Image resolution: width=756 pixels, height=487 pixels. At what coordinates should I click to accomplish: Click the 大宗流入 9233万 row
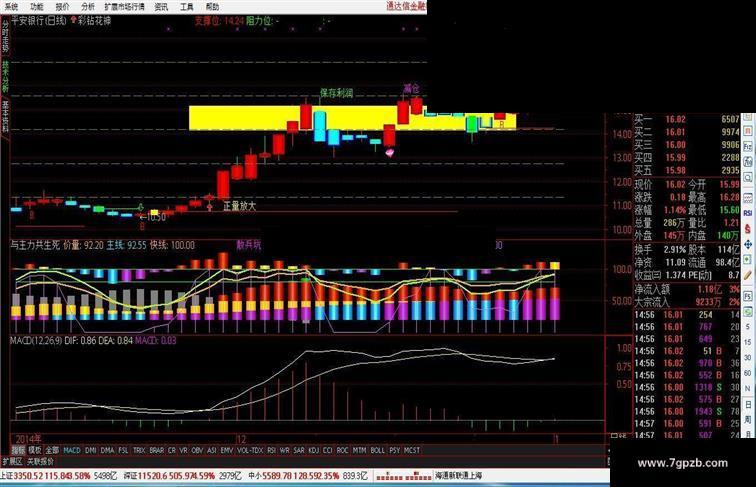(x=687, y=302)
